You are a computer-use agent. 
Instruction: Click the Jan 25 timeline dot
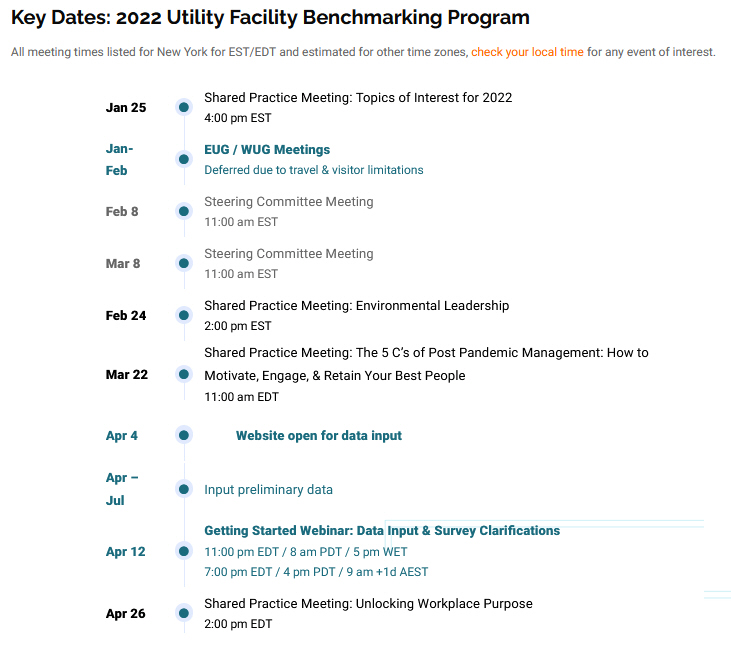tap(184, 107)
